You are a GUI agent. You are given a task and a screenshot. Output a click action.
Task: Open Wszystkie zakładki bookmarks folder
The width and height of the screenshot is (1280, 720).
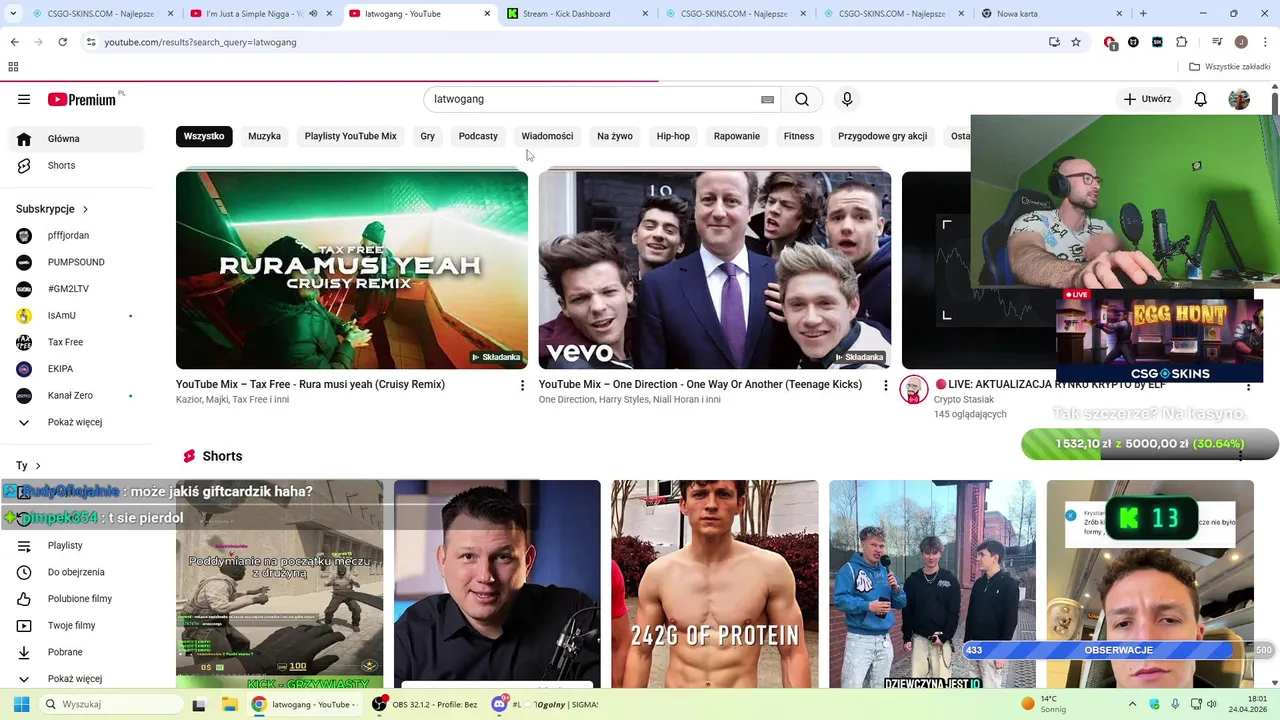(x=1230, y=67)
